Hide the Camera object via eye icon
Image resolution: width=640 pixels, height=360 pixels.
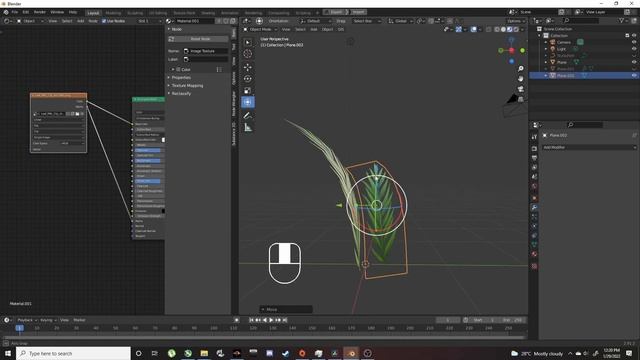pos(634,42)
